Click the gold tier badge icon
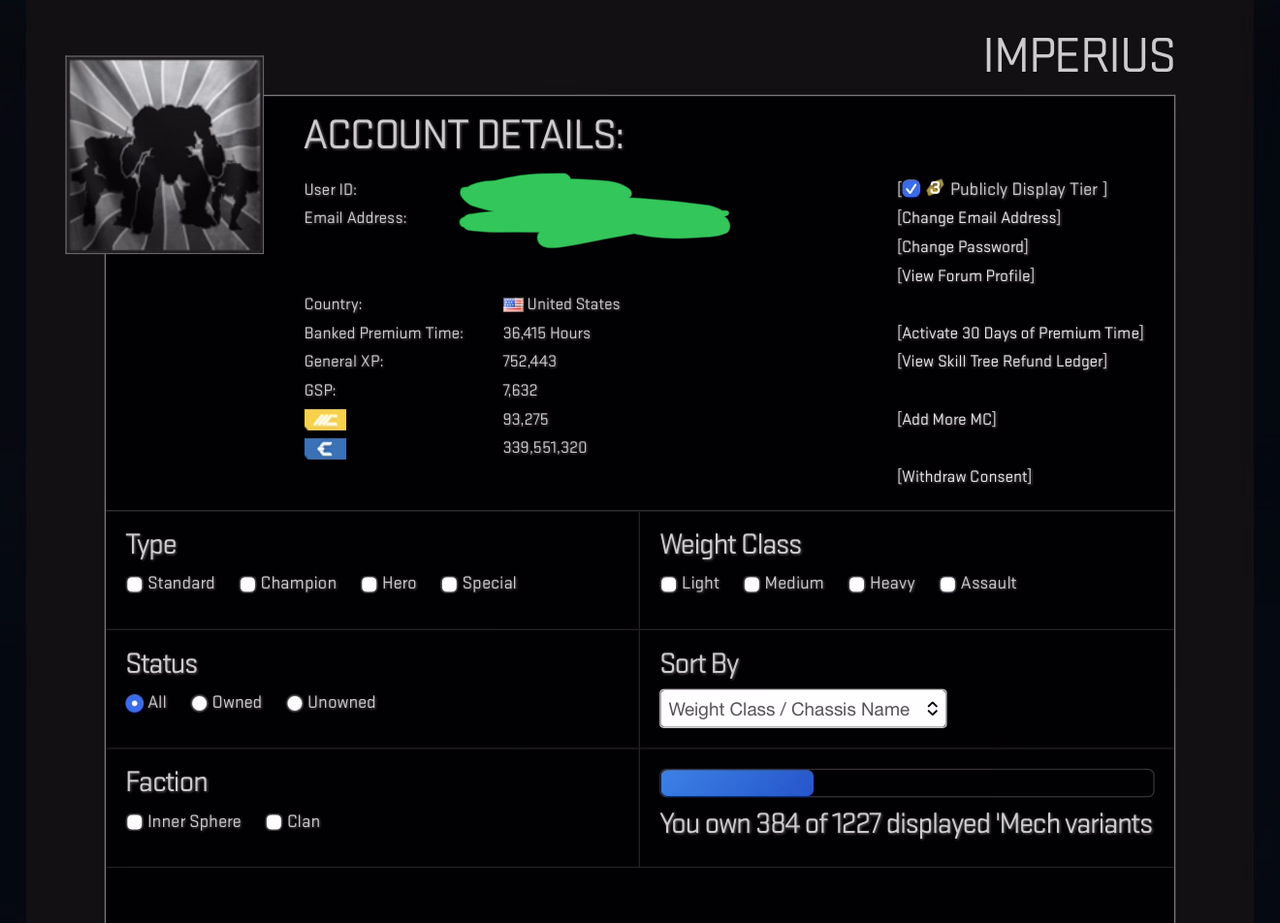The image size is (1280, 923). [935, 188]
